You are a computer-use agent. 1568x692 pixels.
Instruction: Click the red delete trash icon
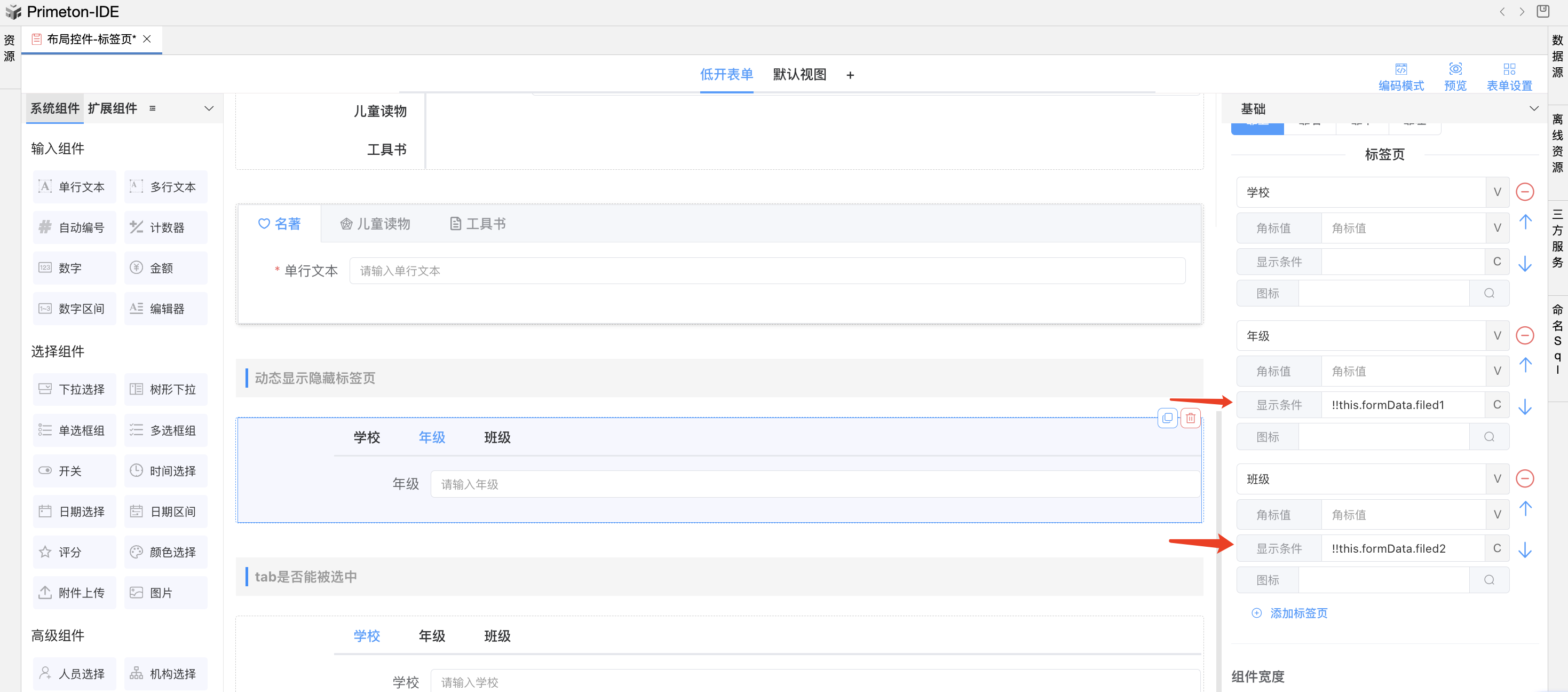(1190, 418)
